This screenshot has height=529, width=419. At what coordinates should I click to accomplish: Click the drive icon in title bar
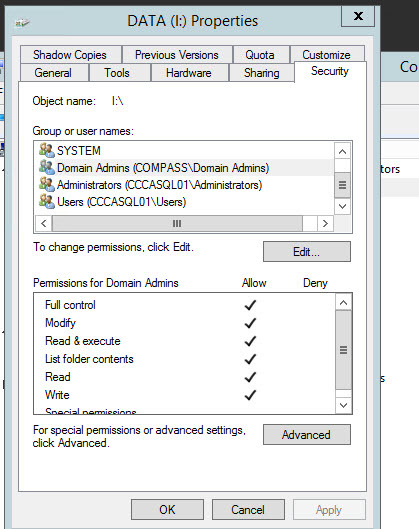coord(22,23)
